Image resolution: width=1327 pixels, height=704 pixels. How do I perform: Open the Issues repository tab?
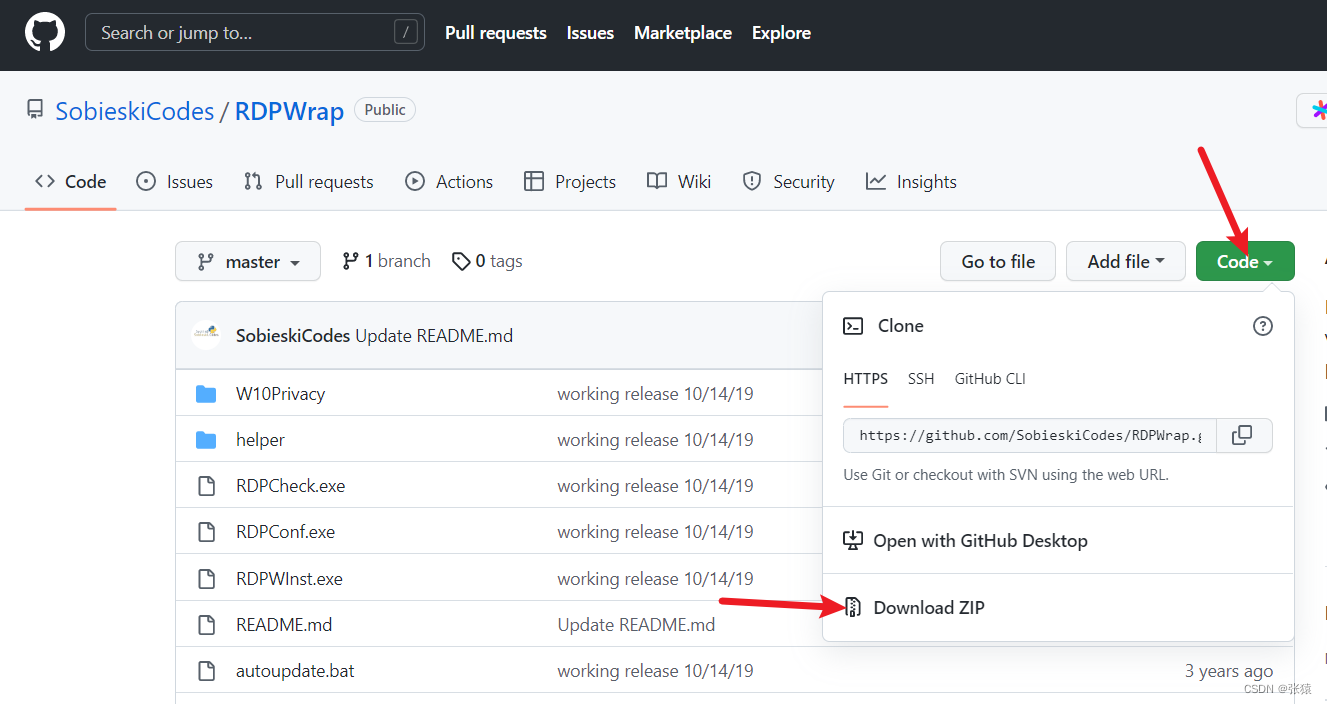pos(175,182)
